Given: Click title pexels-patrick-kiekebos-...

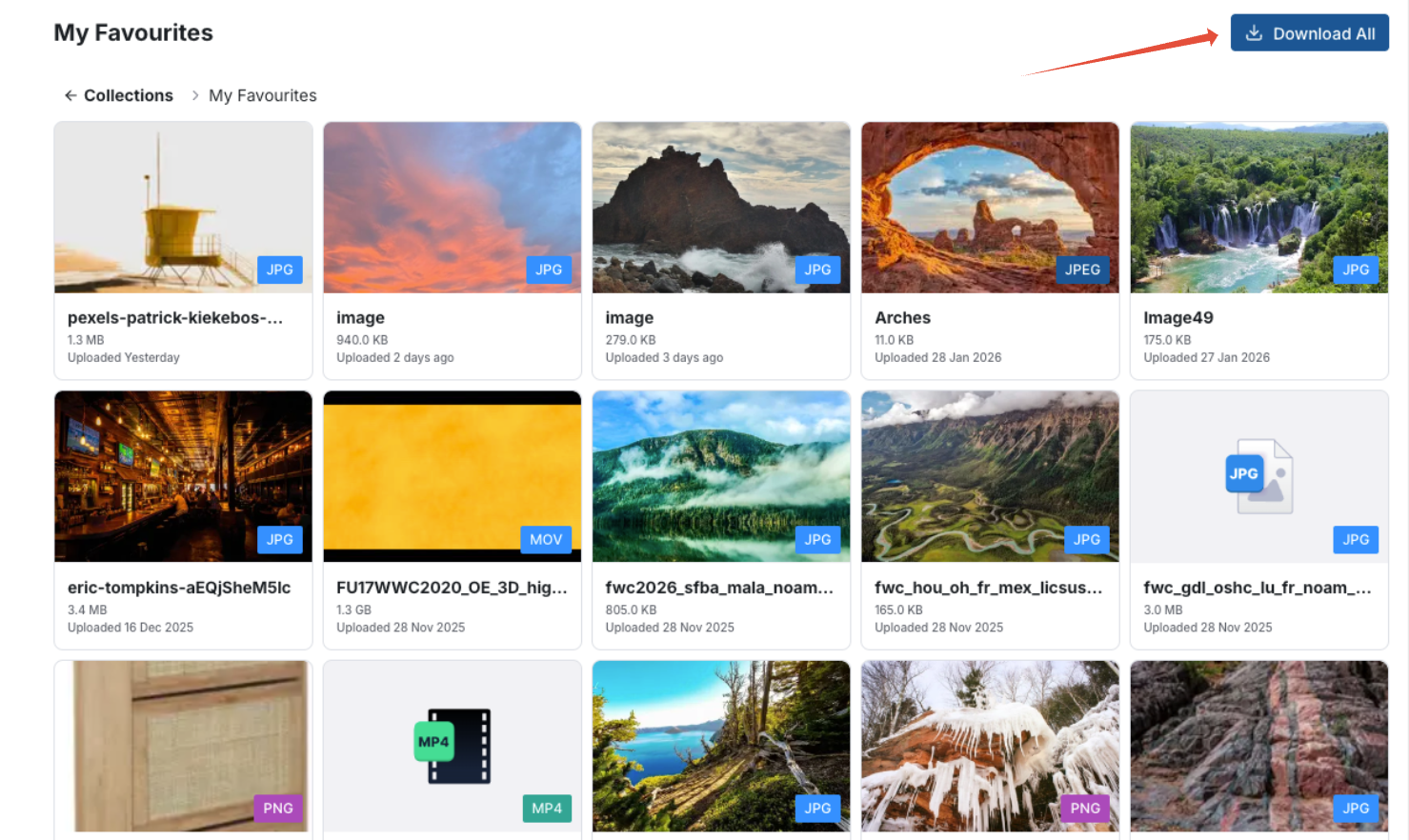Looking at the screenshot, I should point(175,318).
